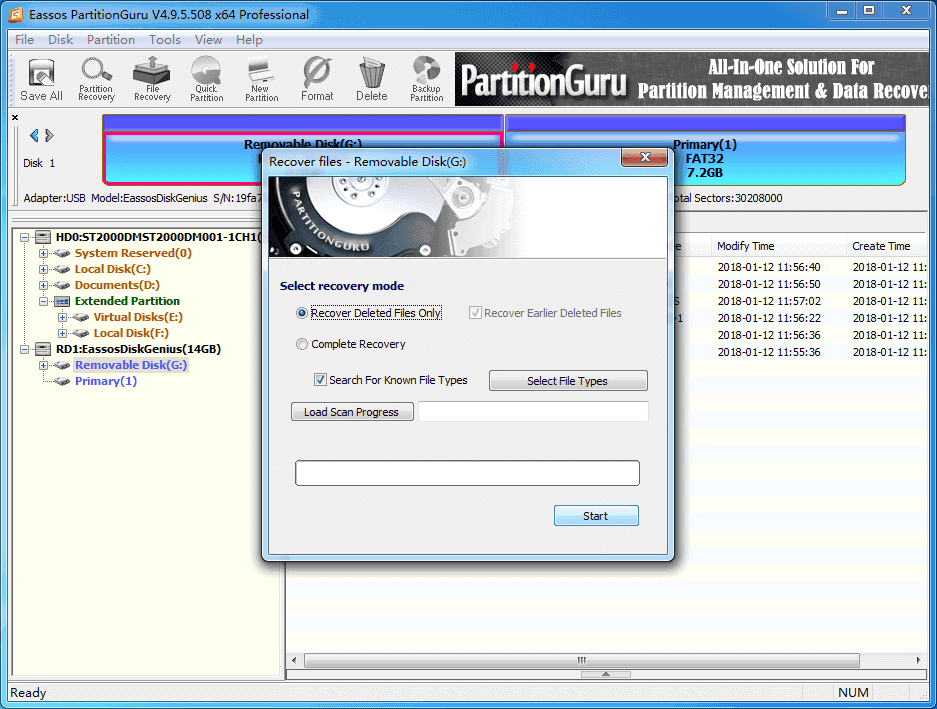
Task: Select Recover Deleted Files Only radio button
Action: (302, 313)
